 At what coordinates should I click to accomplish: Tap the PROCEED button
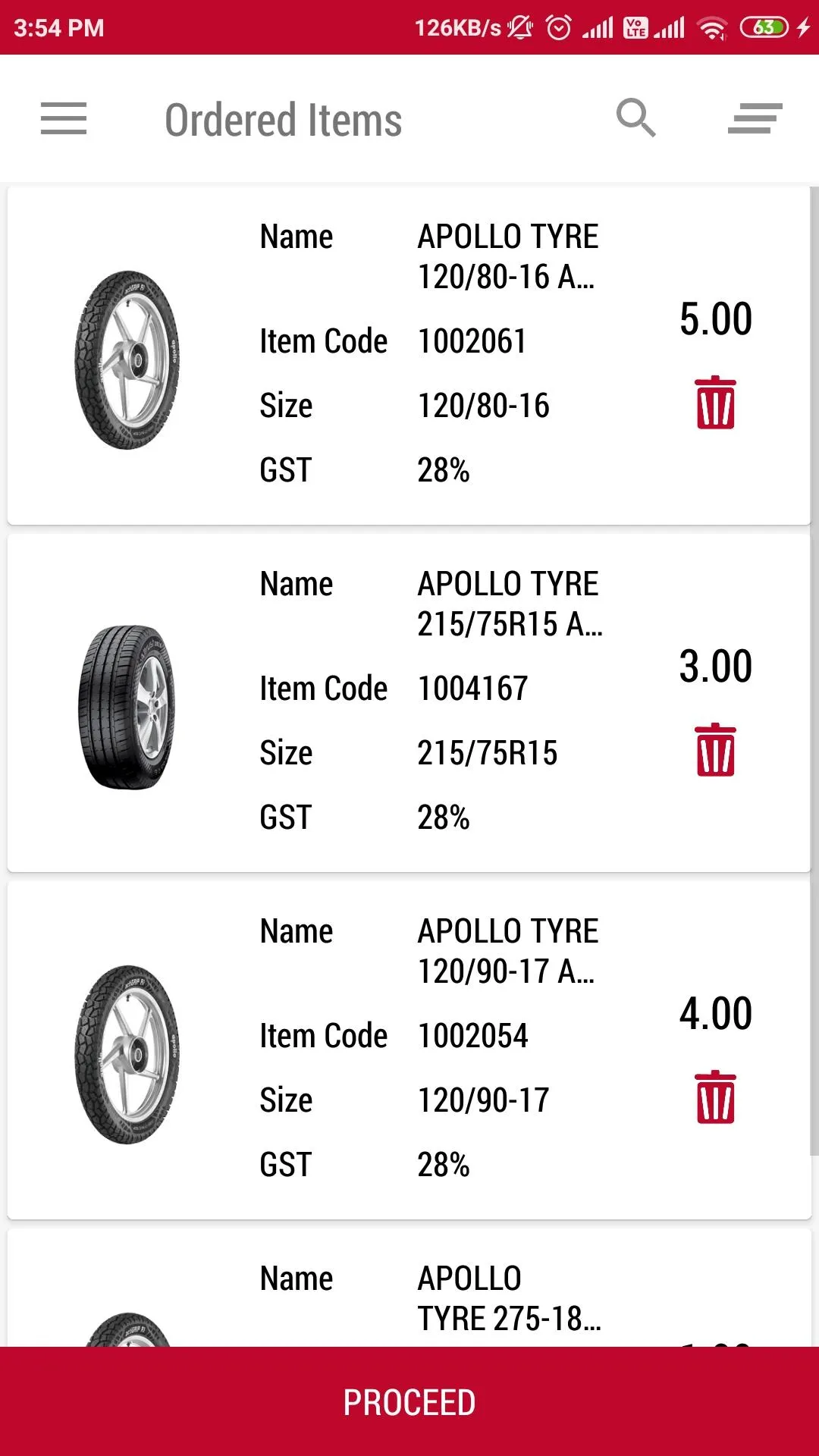409,1401
